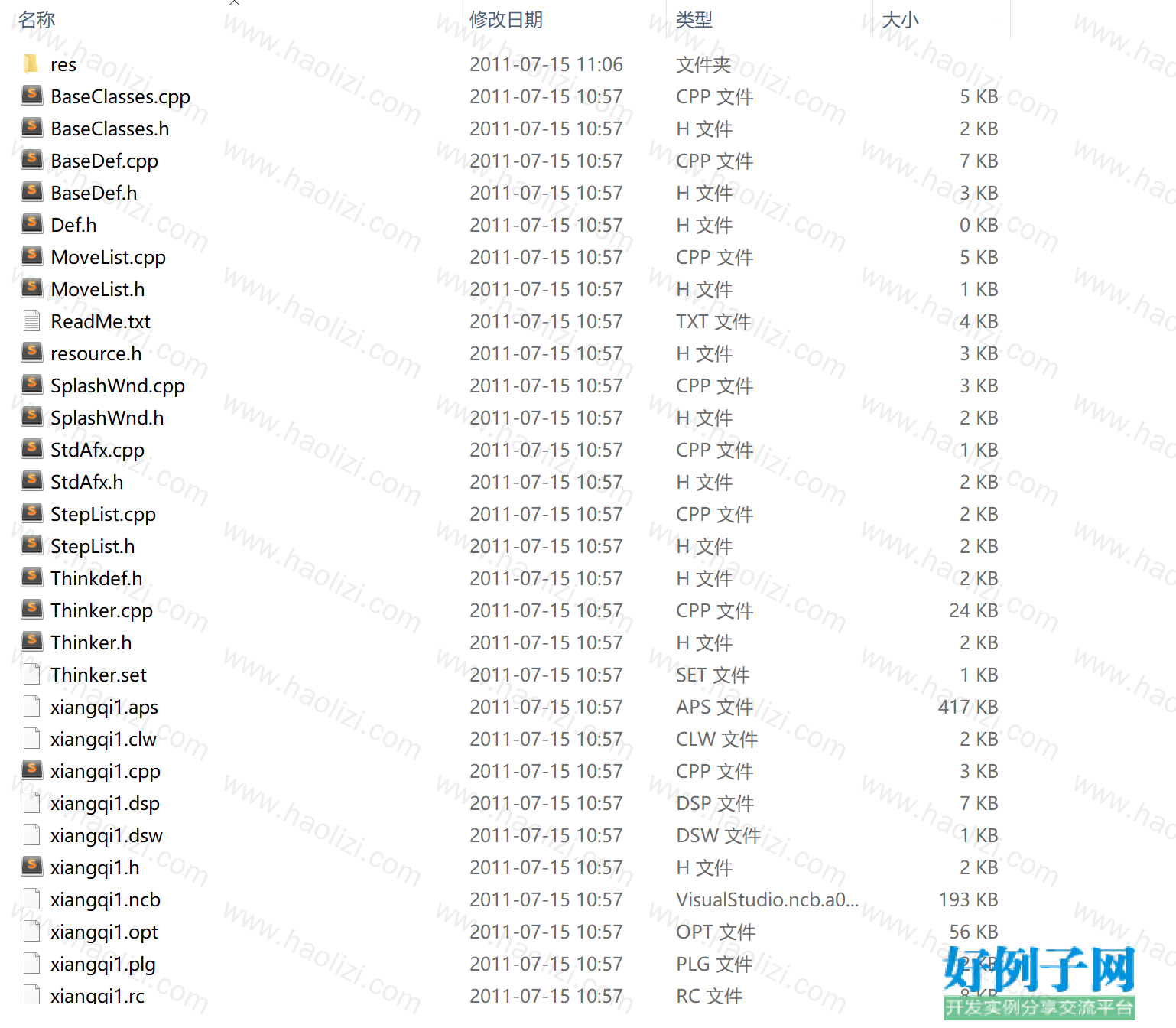Select the res folder name
1176x1028 pixels.
coord(63,65)
